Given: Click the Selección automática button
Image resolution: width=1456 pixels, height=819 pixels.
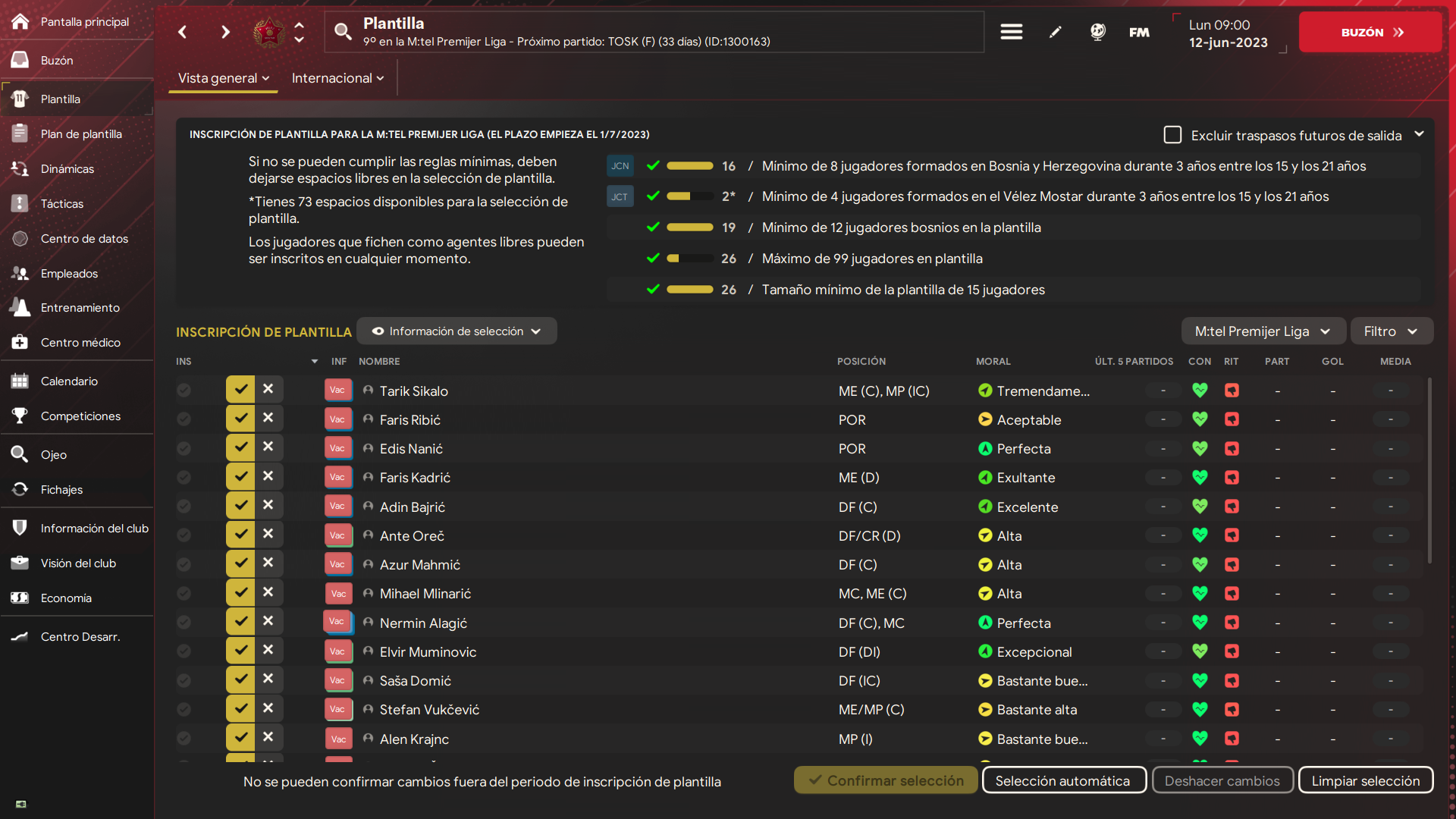Looking at the screenshot, I should [1063, 780].
